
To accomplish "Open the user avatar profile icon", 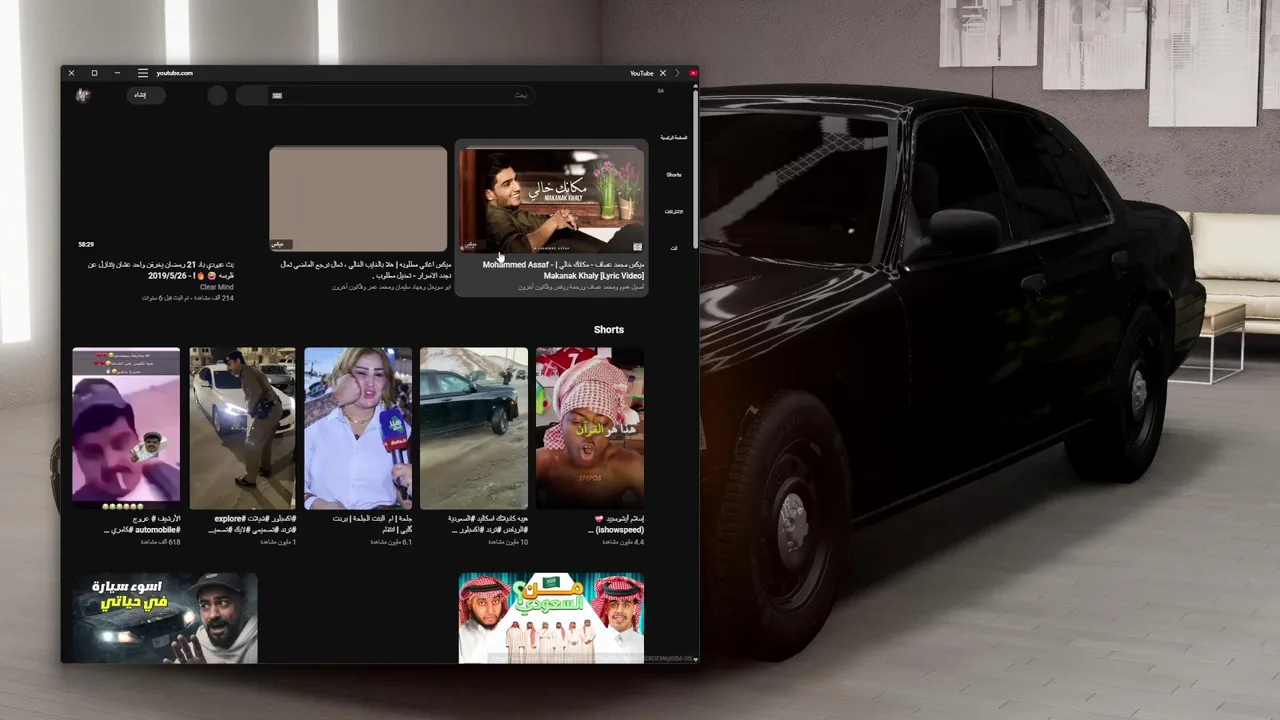I will click(84, 95).
